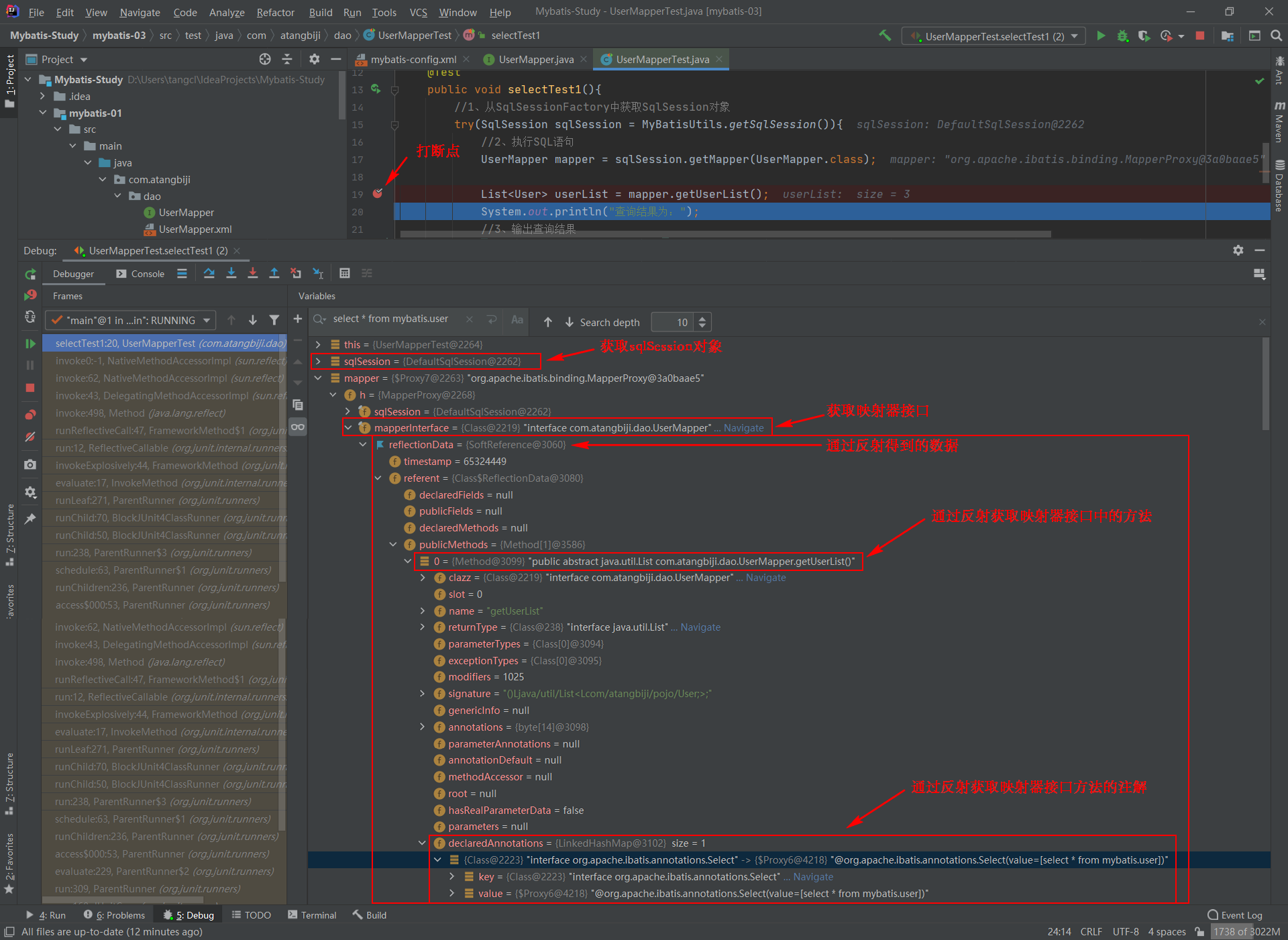Open Evaluate Expression calculator icon
This screenshot has height=940, width=1288.
tap(345, 273)
